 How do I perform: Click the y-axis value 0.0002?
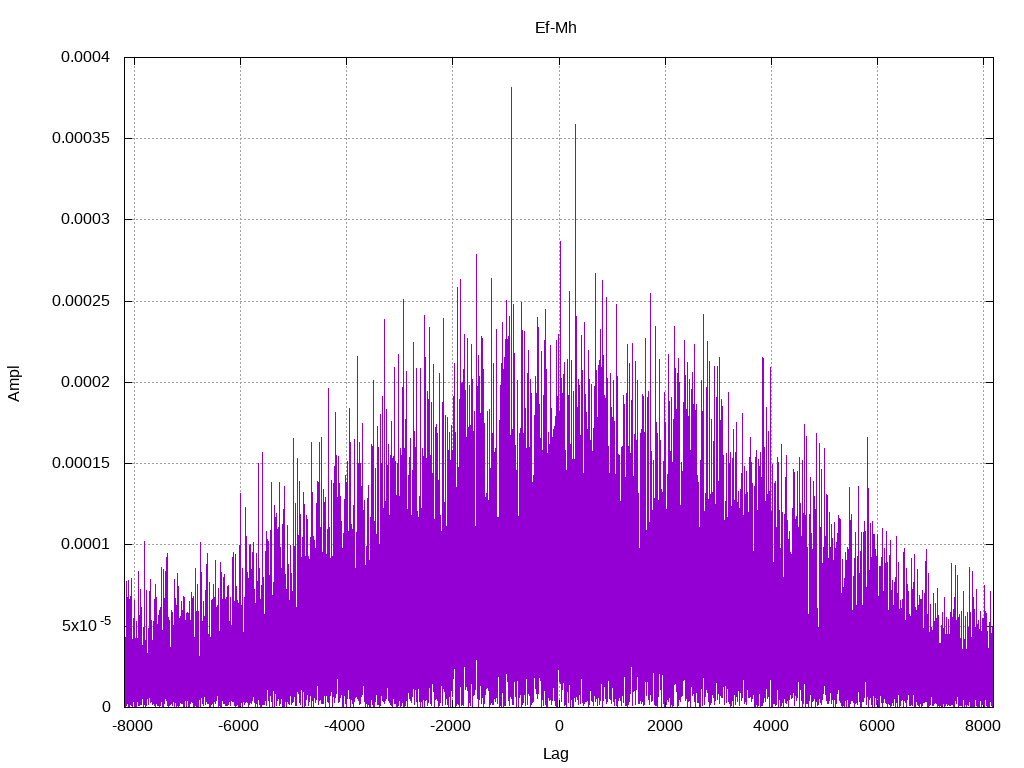coord(86,381)
